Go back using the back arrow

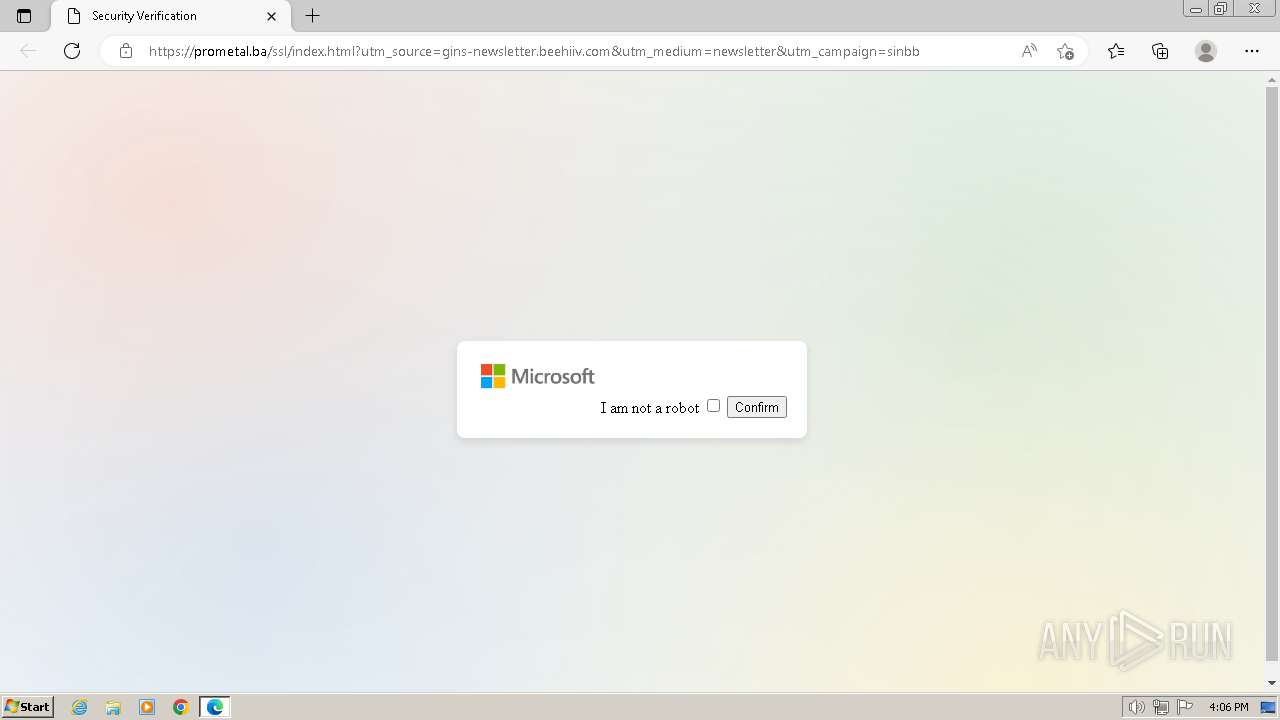28,51
